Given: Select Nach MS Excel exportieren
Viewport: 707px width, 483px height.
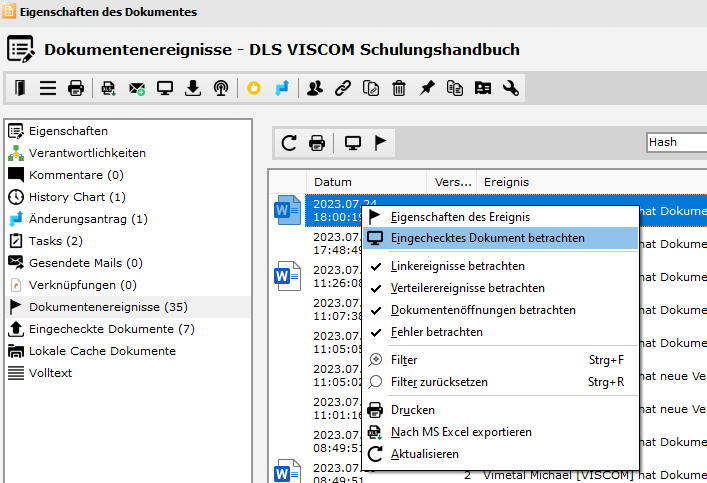Looking at the screenshot, I should [x=500, y=432].
